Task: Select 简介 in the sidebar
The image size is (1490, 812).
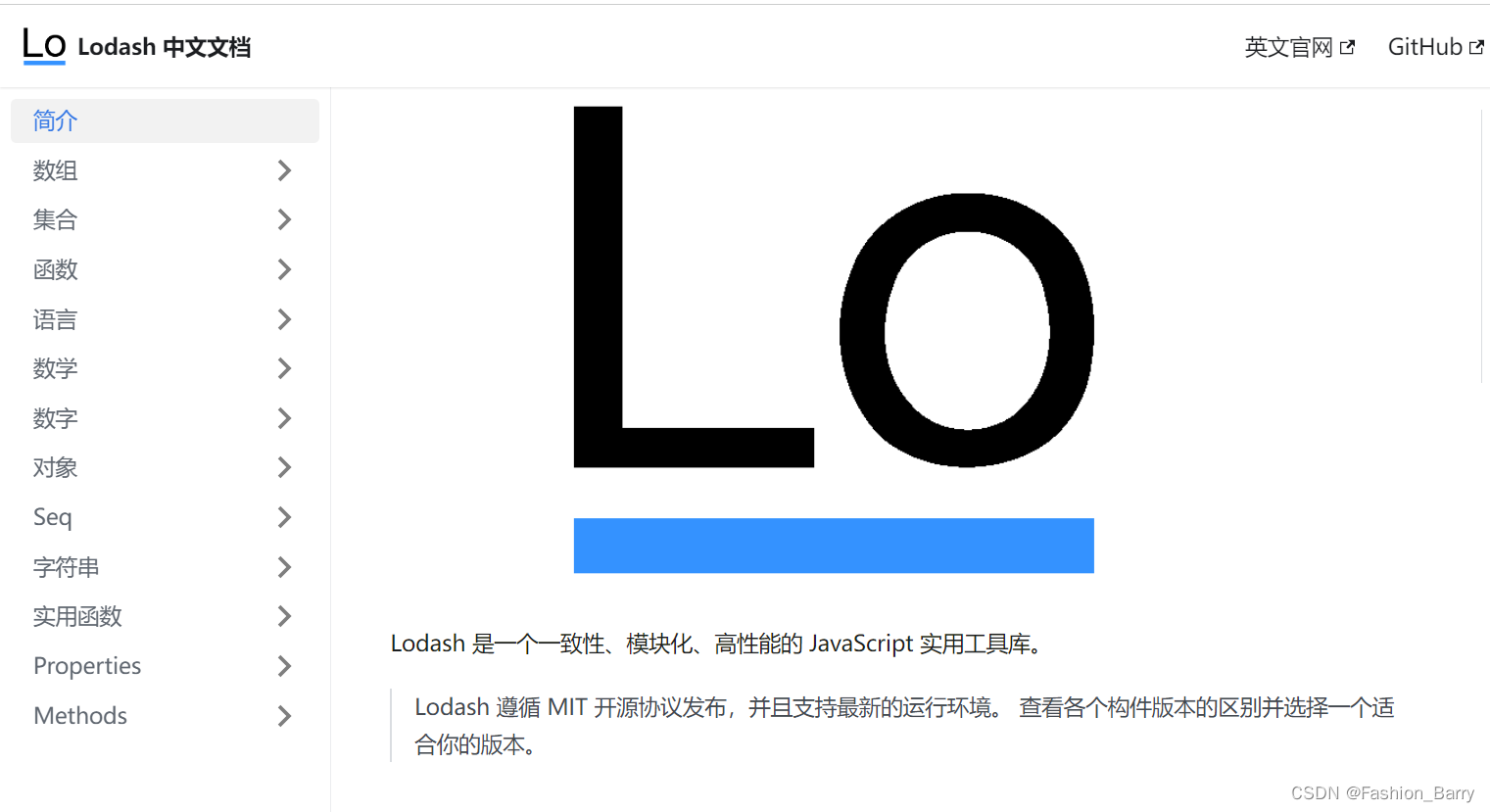Action: 165,120
